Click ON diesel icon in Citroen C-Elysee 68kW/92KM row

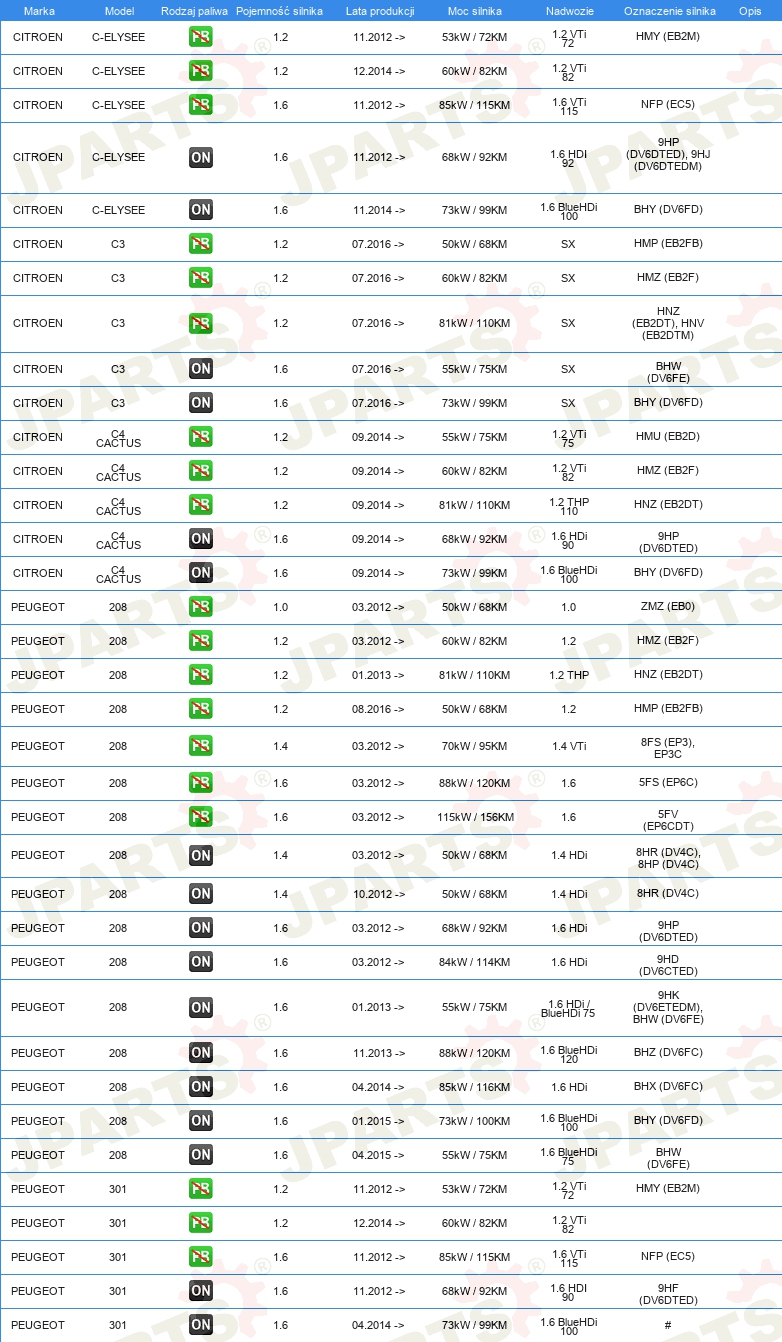tap(201, 157)
